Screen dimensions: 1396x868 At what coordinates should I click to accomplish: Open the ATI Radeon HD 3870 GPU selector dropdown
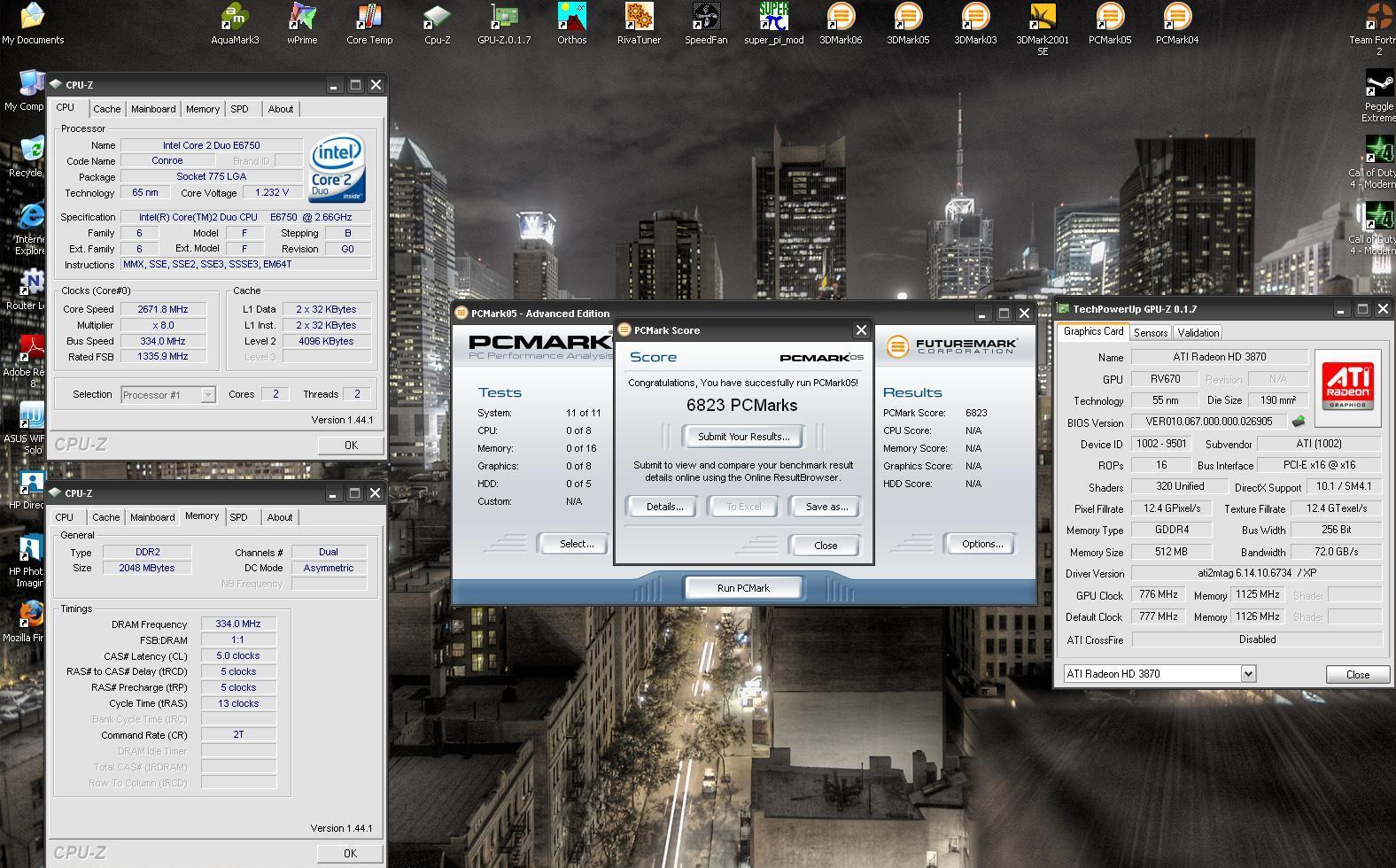1247,673
